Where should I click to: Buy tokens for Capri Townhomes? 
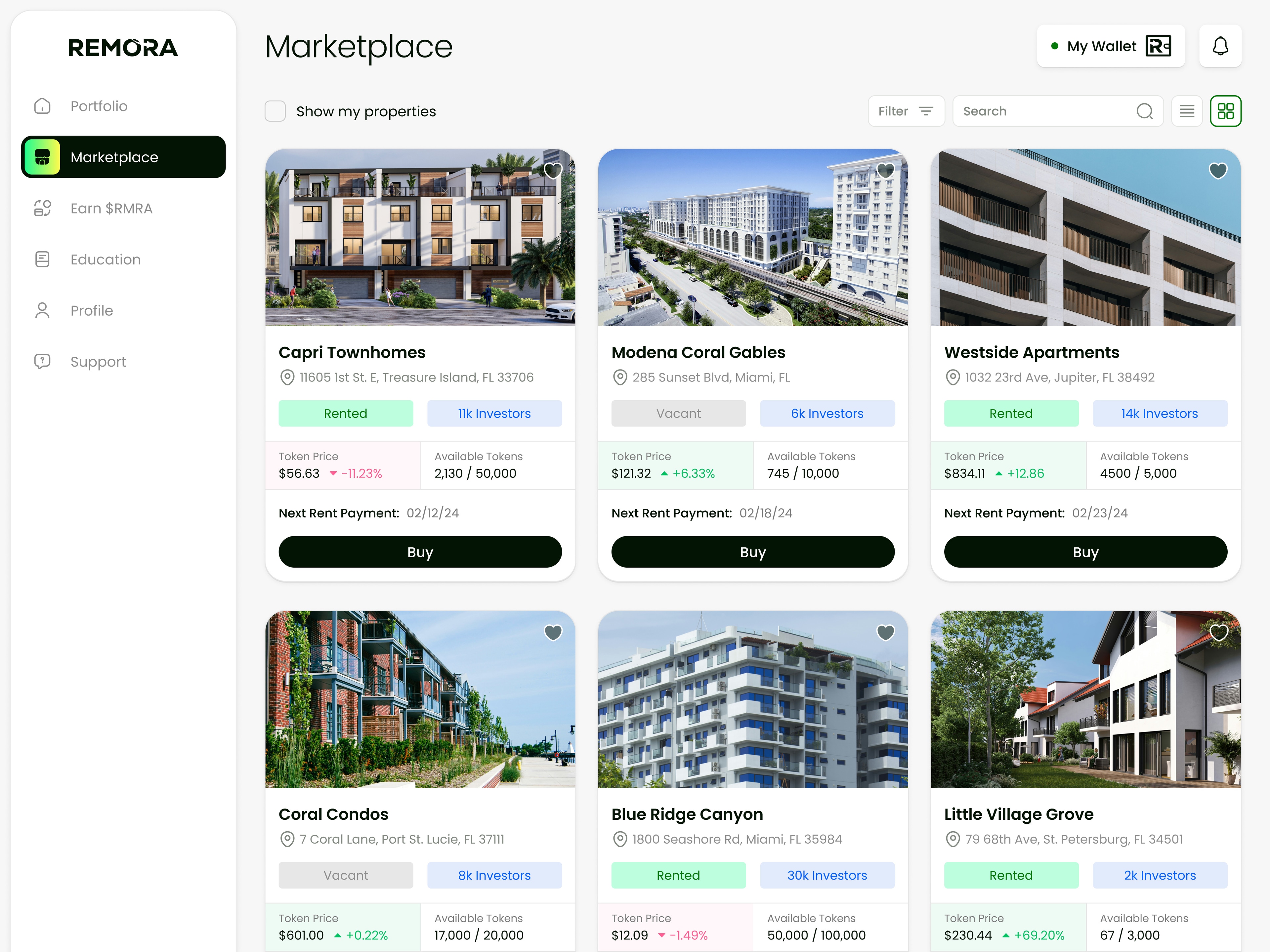(420, 552)
